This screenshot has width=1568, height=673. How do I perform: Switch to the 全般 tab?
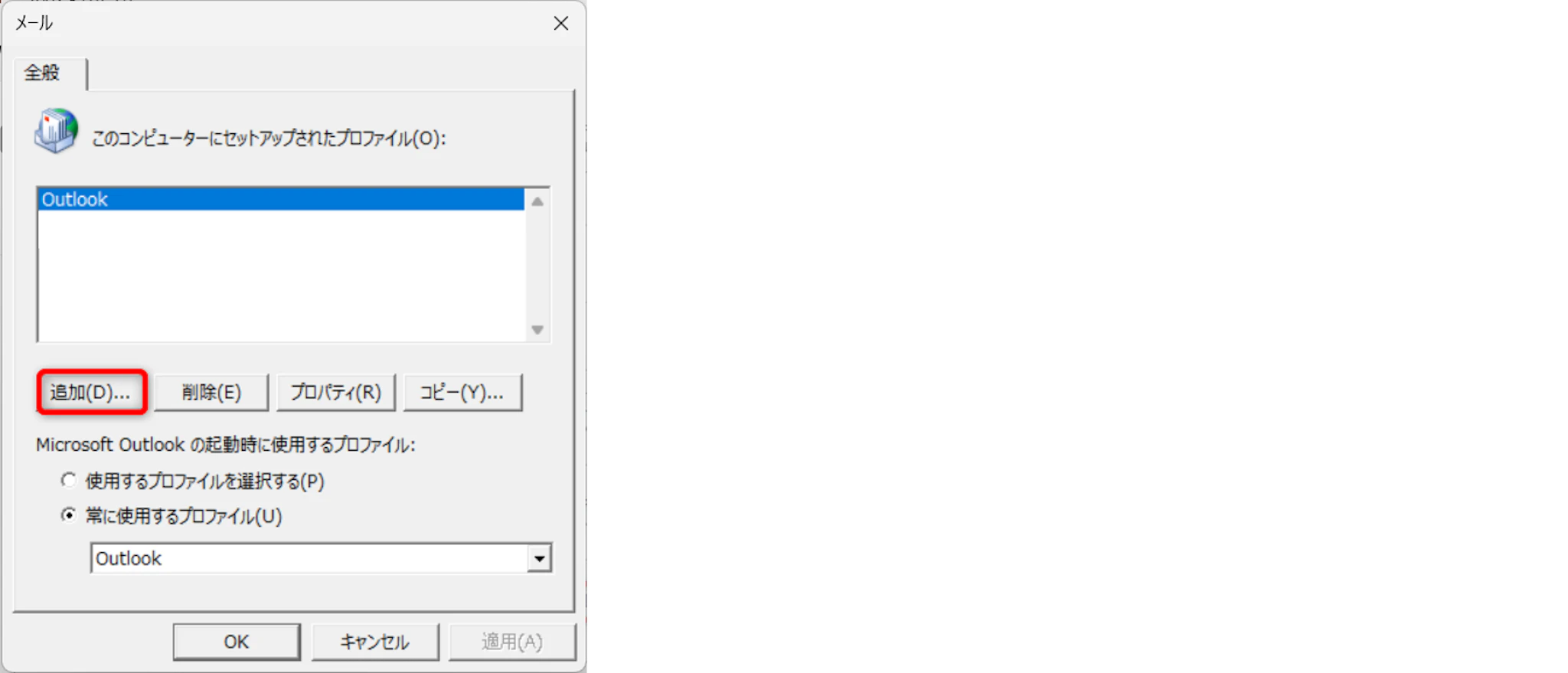pyautogui.click(x=42, y=73)
